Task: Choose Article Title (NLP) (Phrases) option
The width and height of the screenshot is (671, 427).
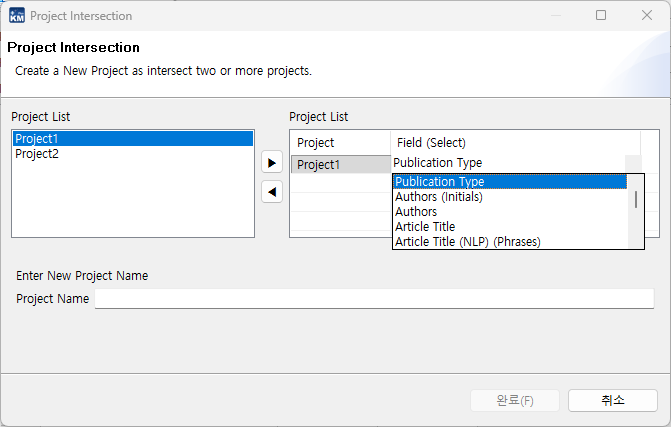Action: (509, 241)
